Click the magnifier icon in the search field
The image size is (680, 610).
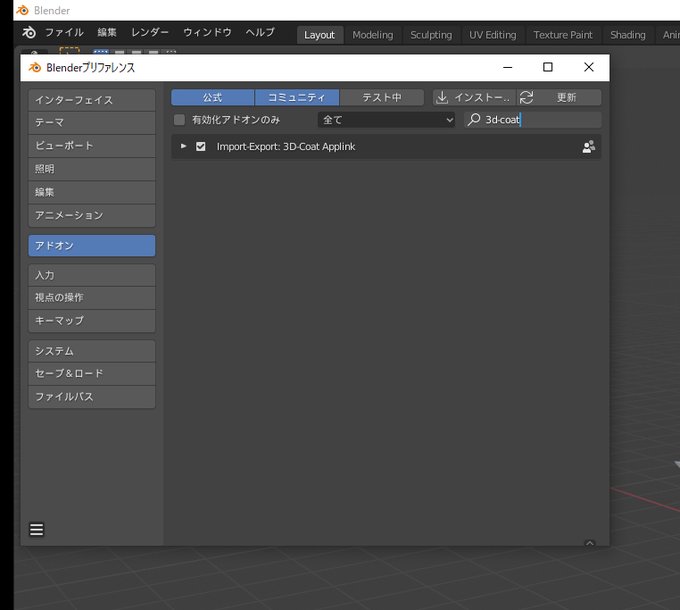[x=474, y=119]
